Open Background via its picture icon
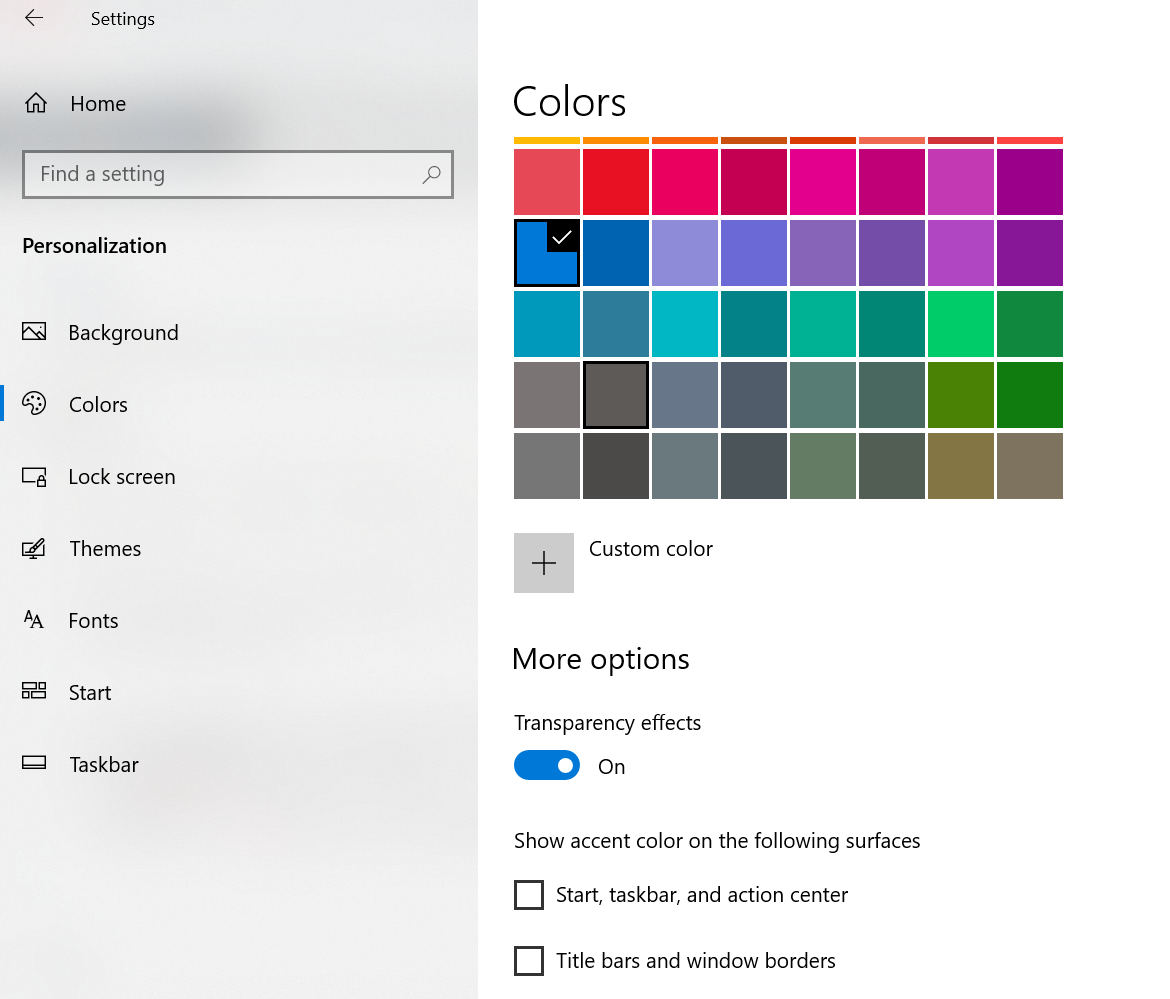 pos(34,332)
